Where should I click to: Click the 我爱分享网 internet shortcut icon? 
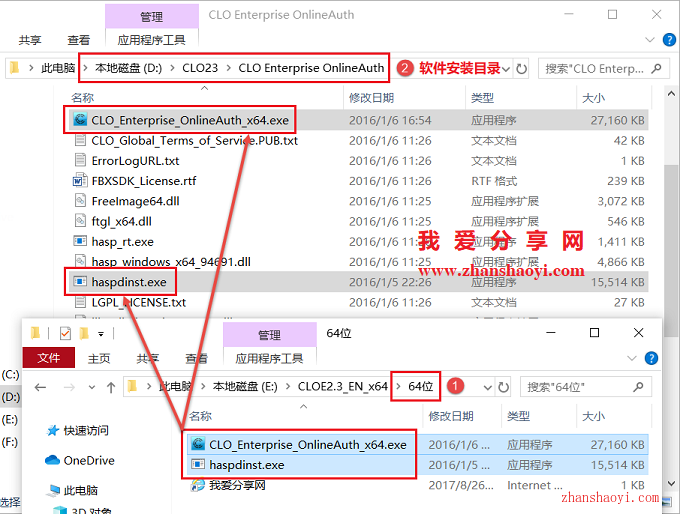198,485
